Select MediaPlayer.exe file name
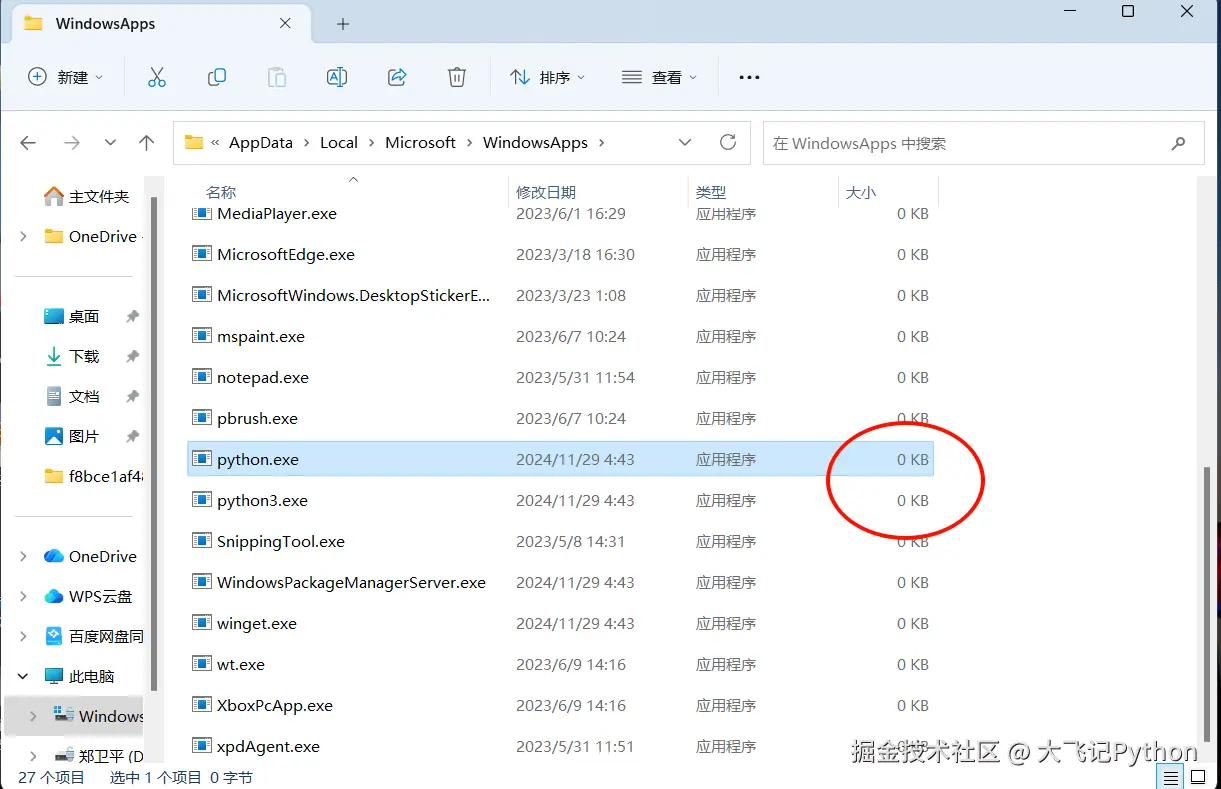Viewport: 1221px width, 789px height. (x=277, y=213)
